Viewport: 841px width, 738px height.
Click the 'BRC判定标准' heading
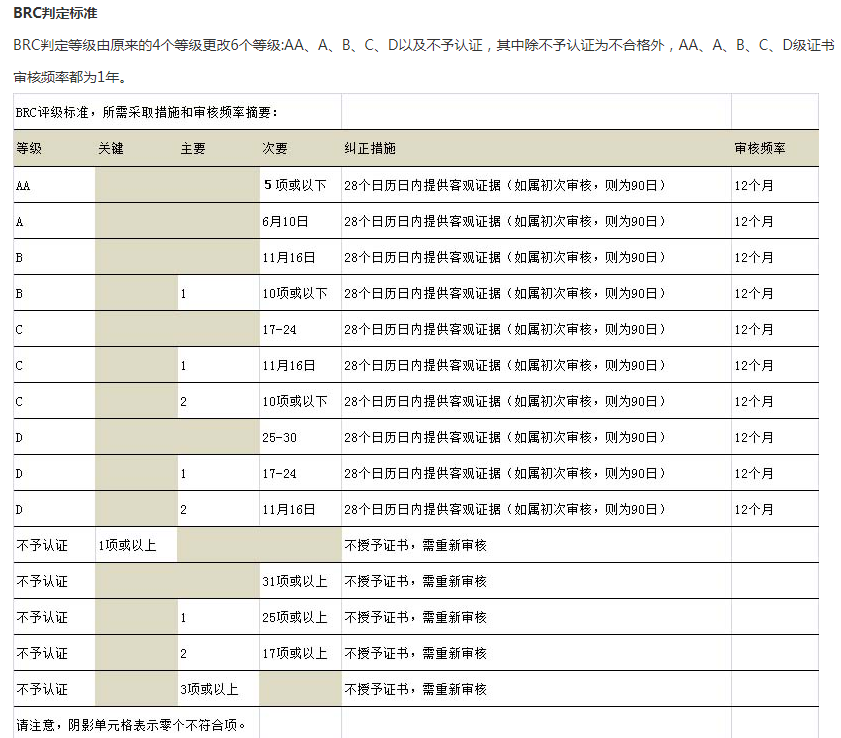(55, 13)
